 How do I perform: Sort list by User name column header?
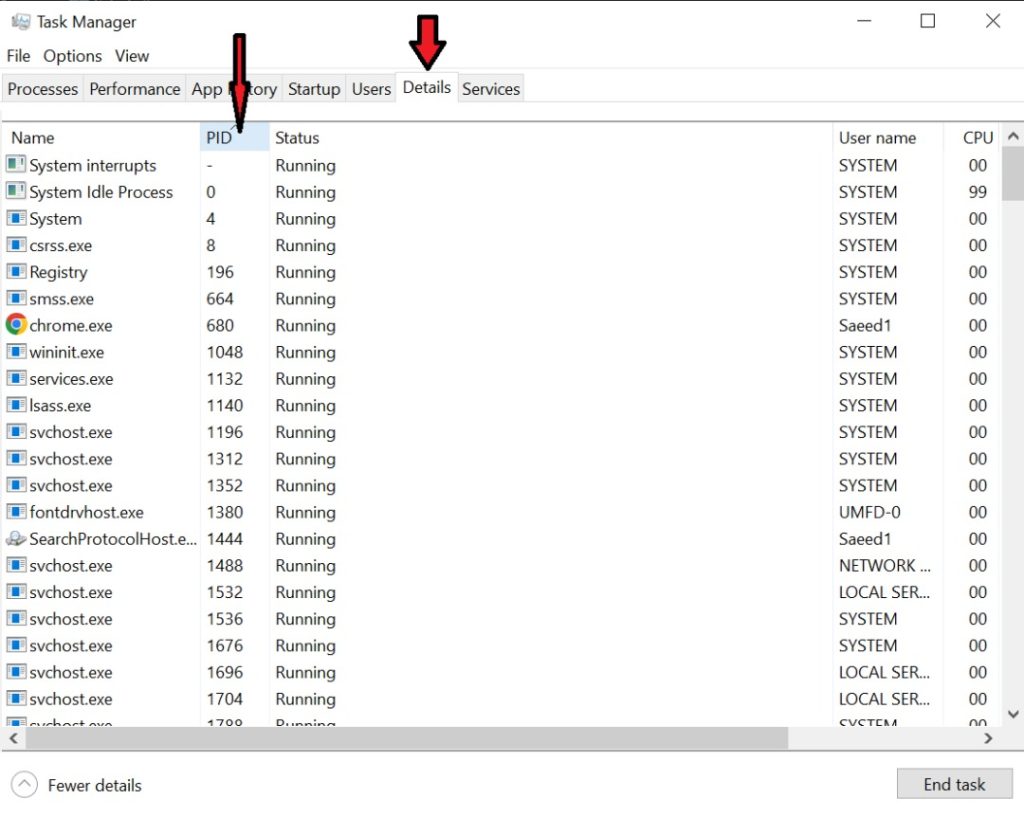point(877,138)
